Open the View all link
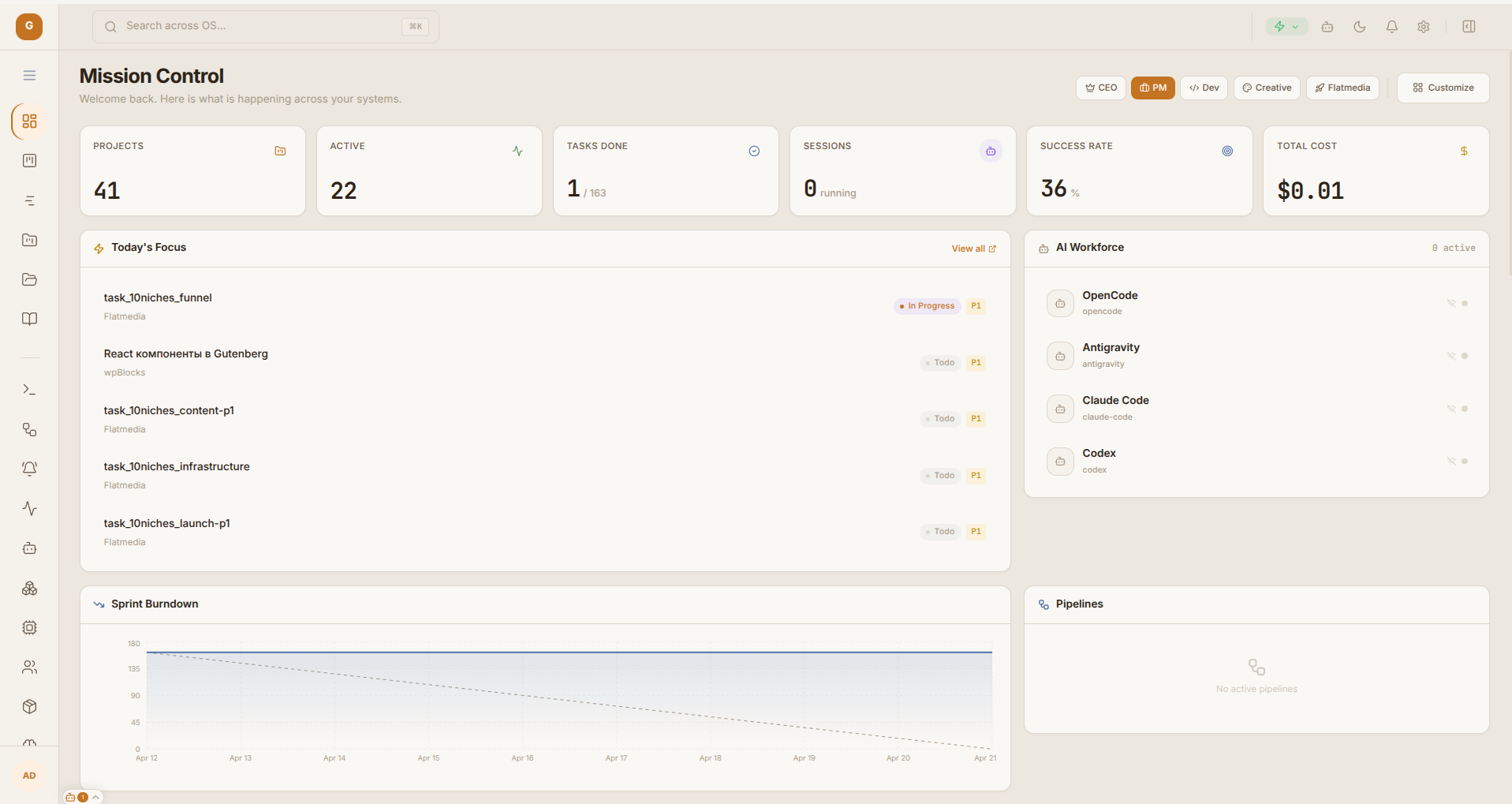The image size is (1512, 804). 973,249
